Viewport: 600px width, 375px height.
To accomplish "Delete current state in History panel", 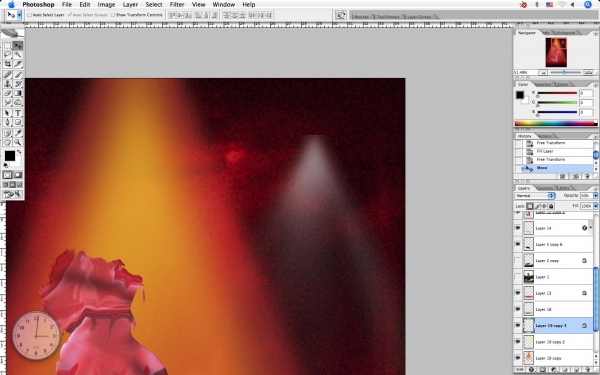I will point(587,176).
